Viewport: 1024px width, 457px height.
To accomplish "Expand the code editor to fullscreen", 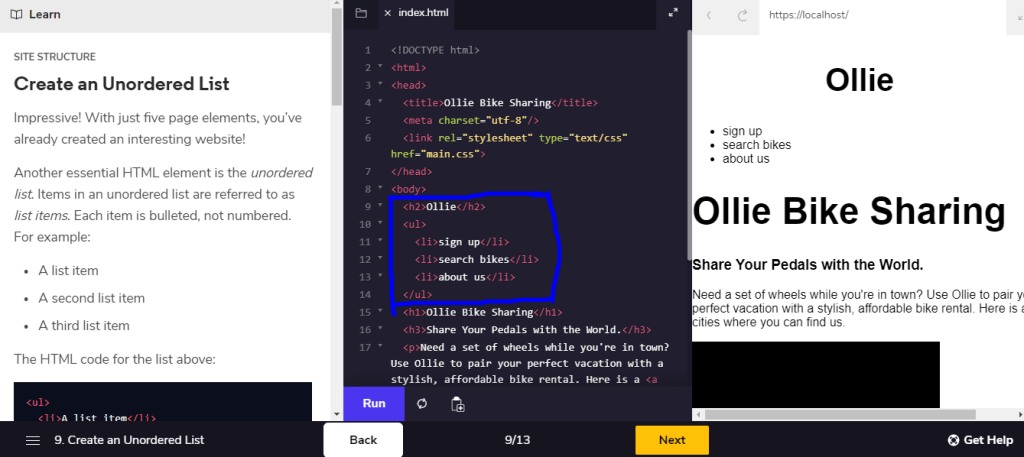I will [x=673, y=13].
